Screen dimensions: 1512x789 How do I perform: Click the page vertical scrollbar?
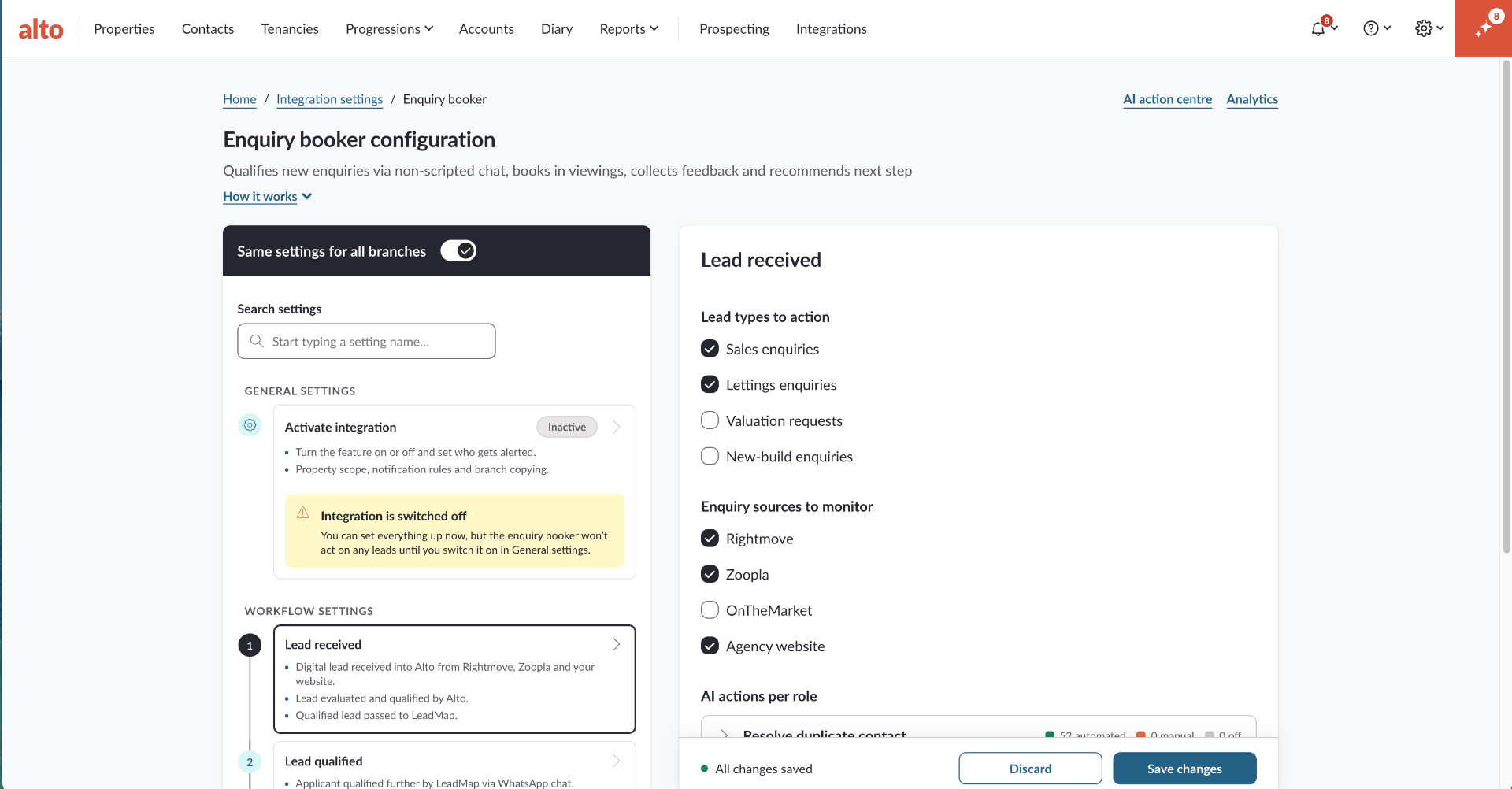coord(1506,307)
